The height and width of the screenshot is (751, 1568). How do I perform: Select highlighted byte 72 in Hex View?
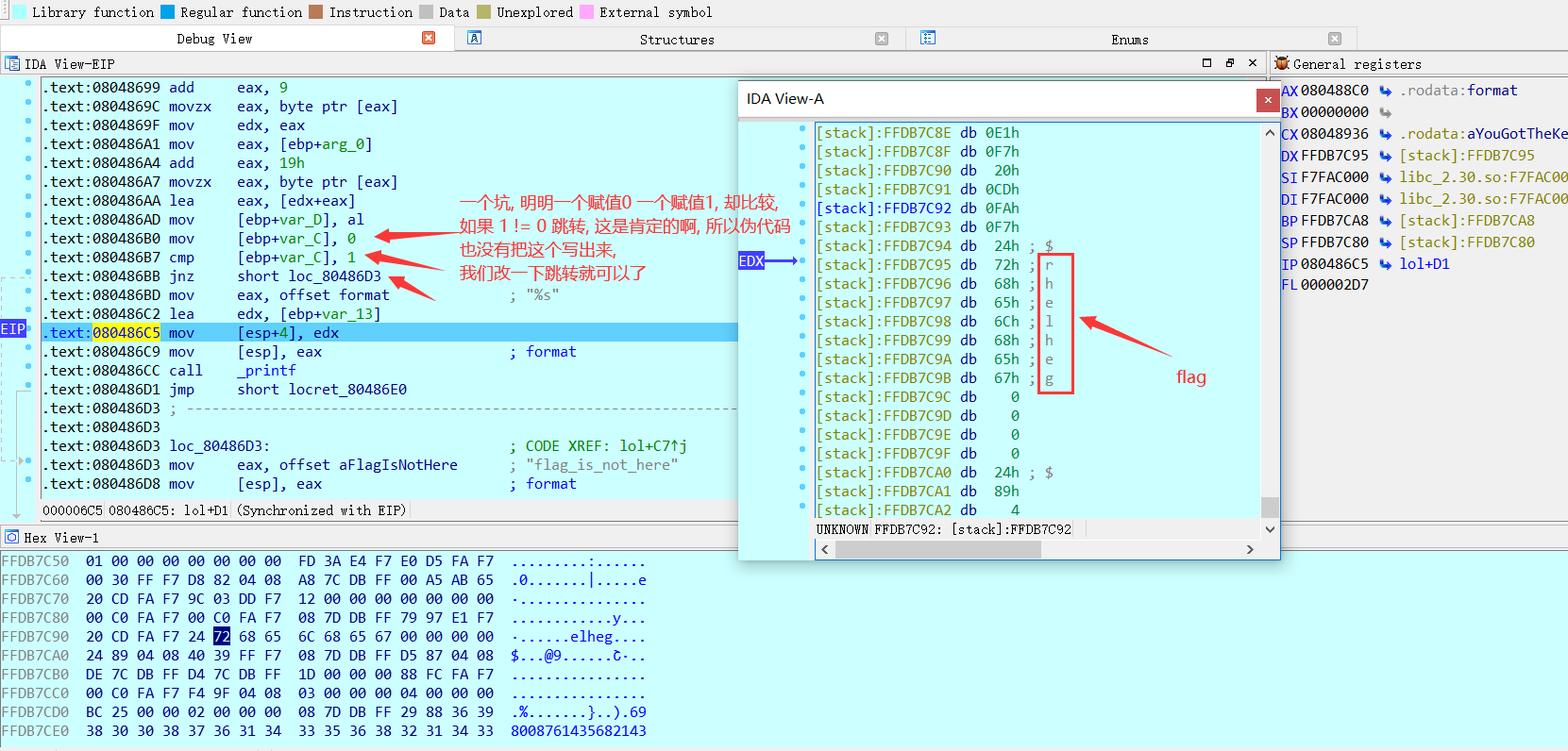[x=222, y=637]
